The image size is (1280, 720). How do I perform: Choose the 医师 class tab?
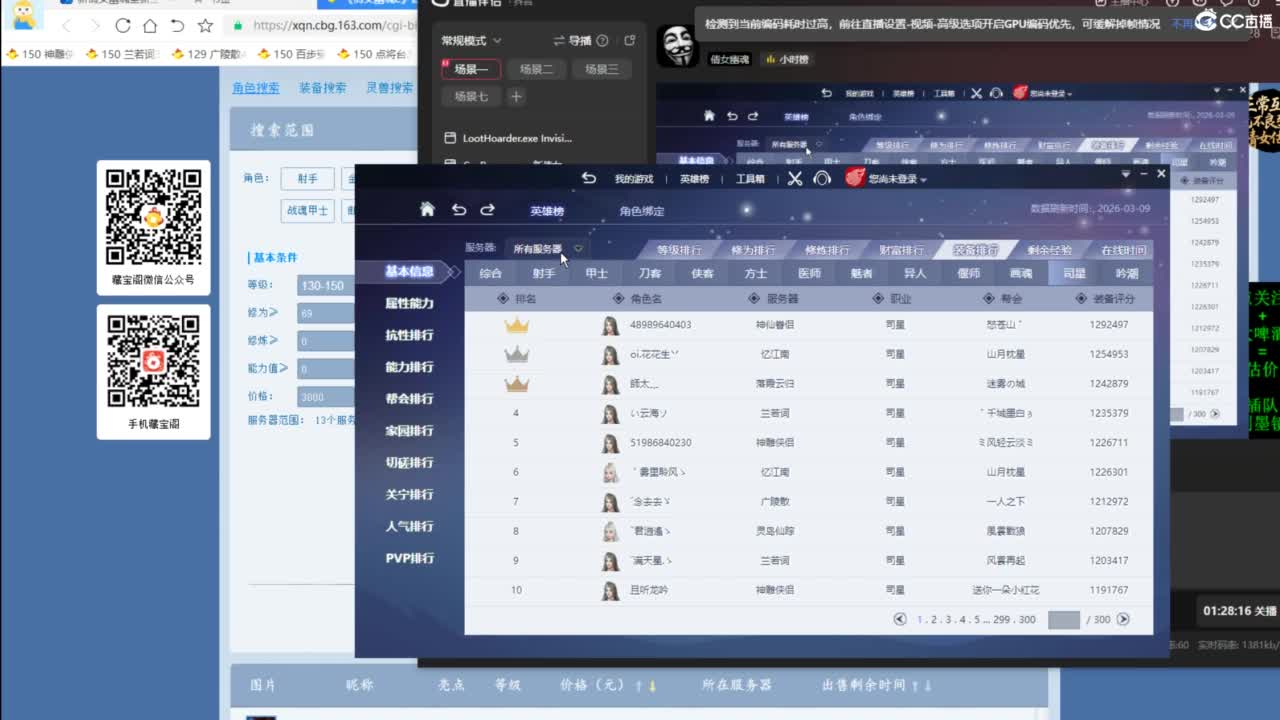tap(809, 273)
